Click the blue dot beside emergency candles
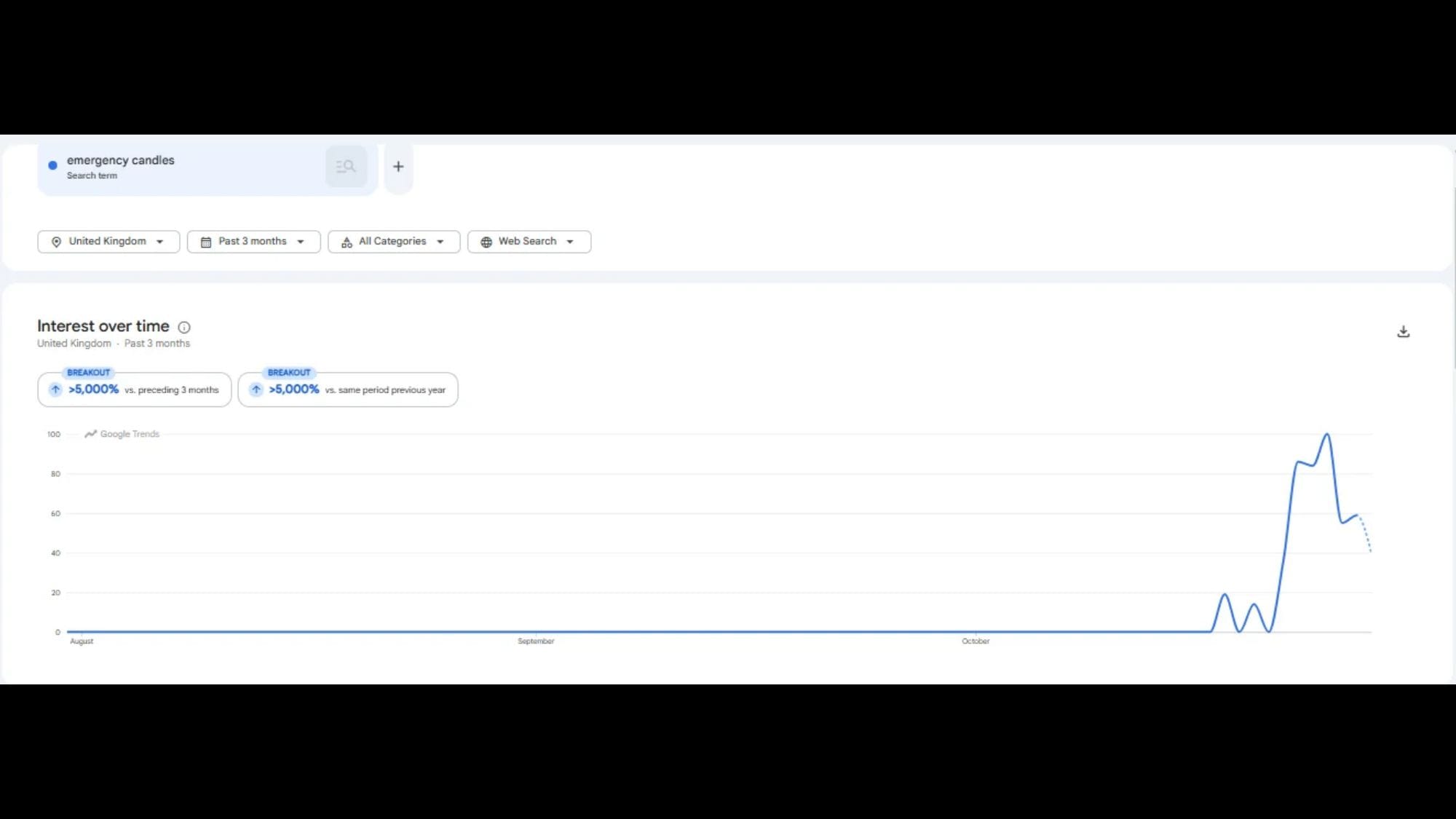Screen dimensions: 1456x819 tap(52, 165)
